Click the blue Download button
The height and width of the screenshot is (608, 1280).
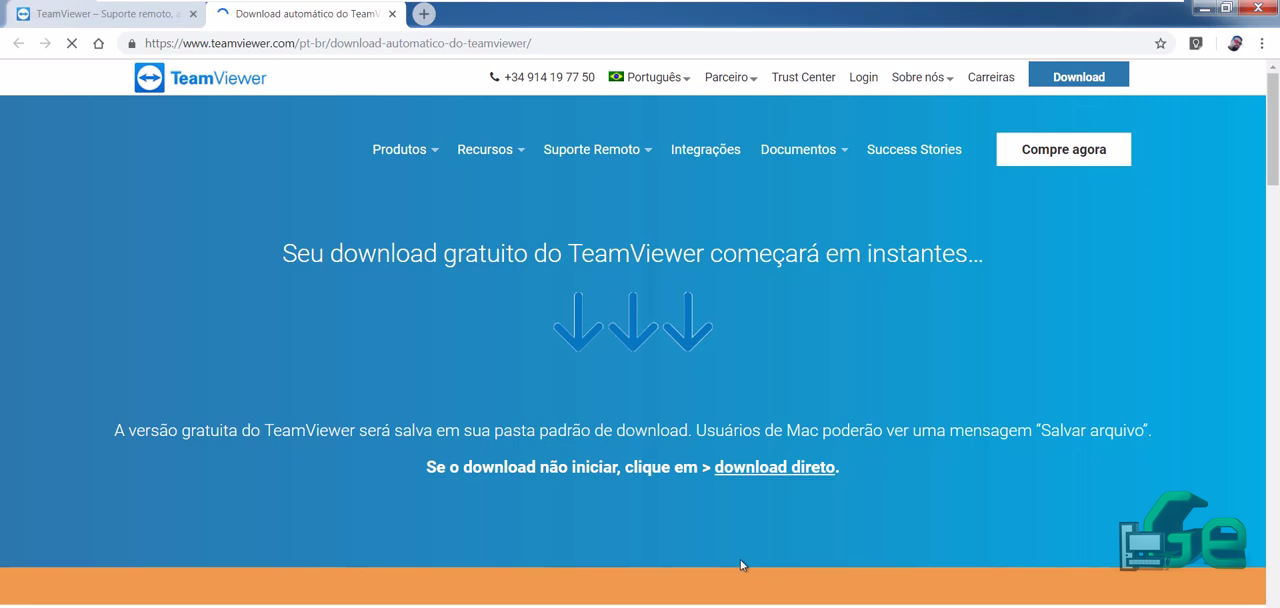click(1078, 75)
